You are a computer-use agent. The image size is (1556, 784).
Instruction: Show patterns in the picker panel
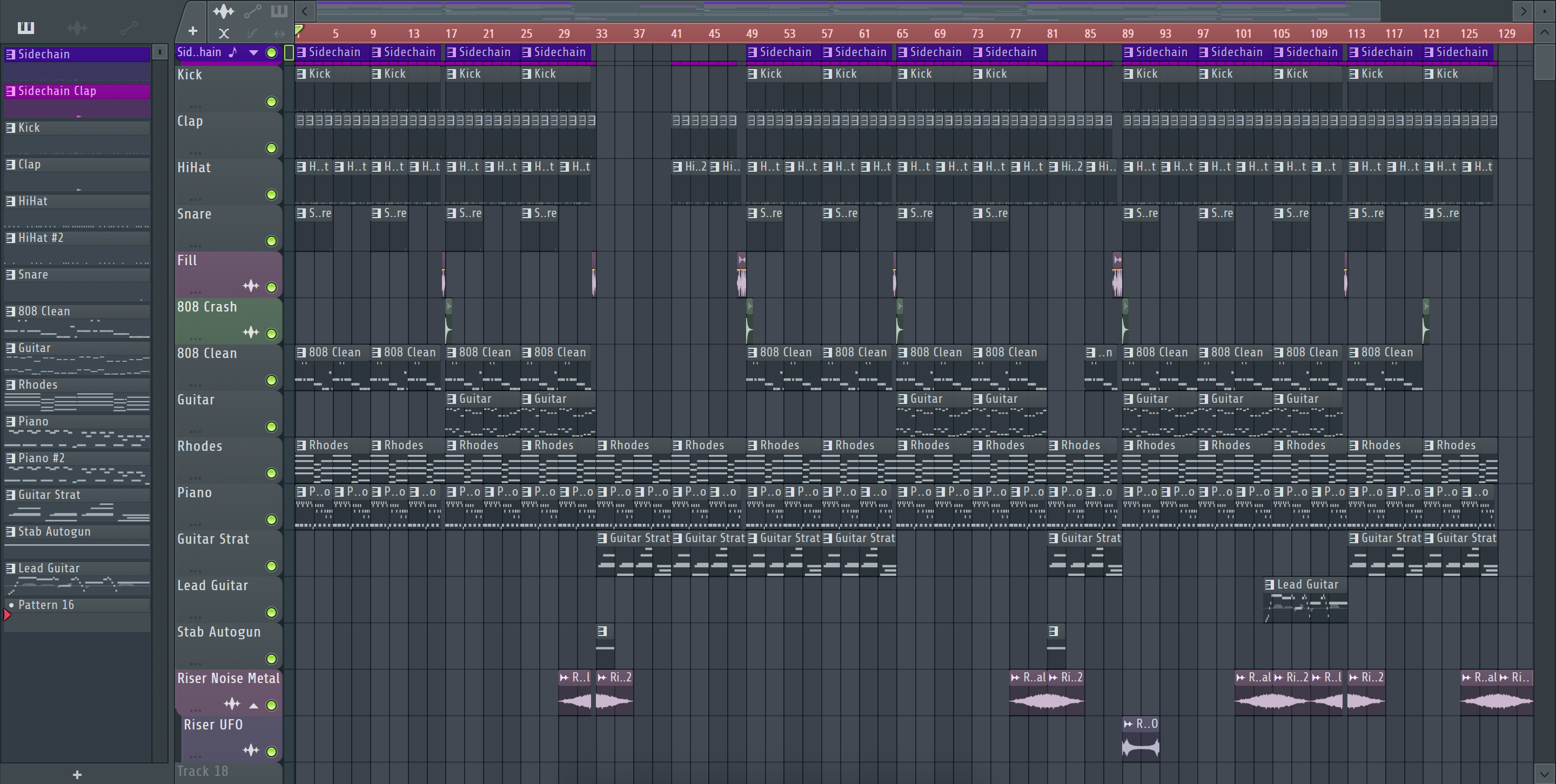tap(26, 28)
